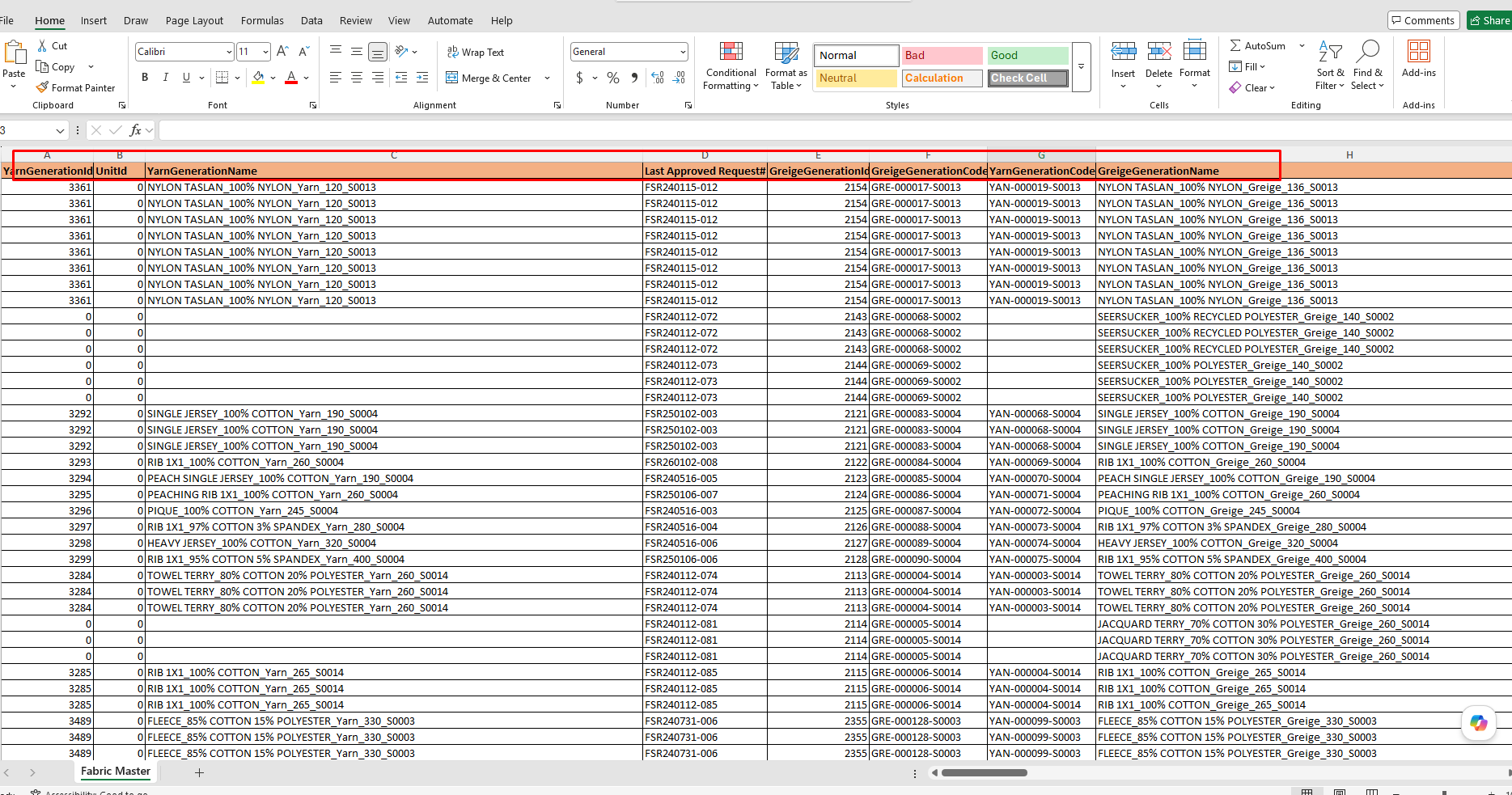The image size is (1512, 795).
Task: Set Top Align vertical alignment
Action: tap(336, 52)
